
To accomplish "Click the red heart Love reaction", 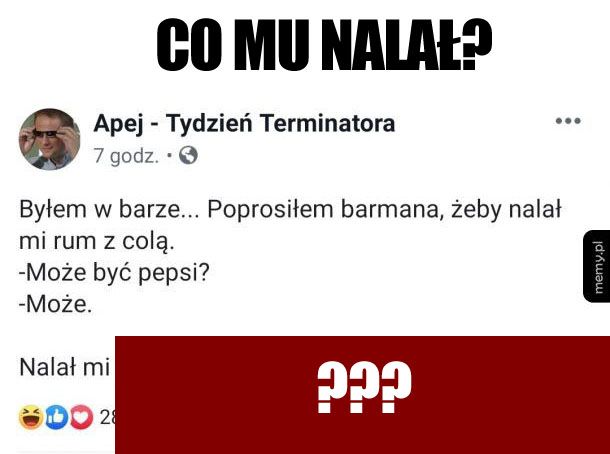I will [81, 417].
